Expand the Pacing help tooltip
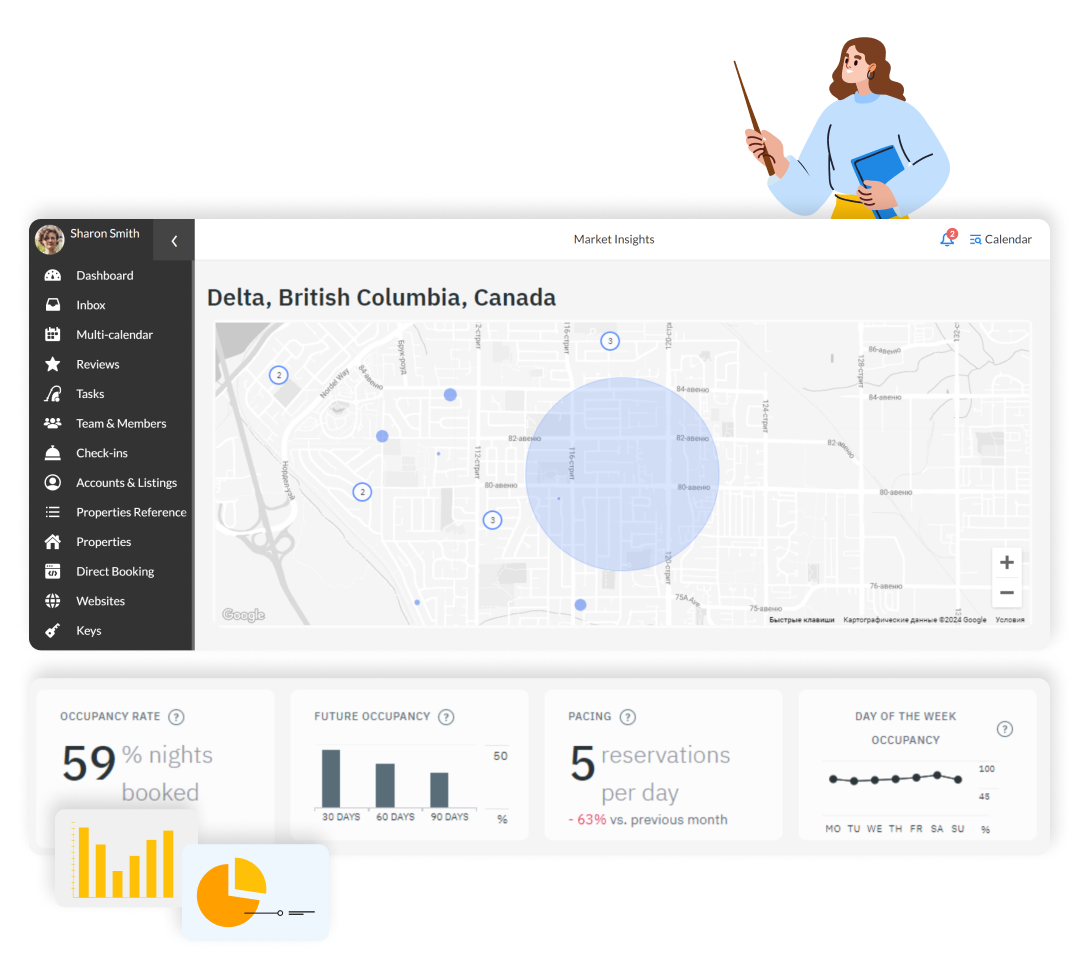Image resolution: width=1080 pixels, height=973 pixels. click(628, 716)
